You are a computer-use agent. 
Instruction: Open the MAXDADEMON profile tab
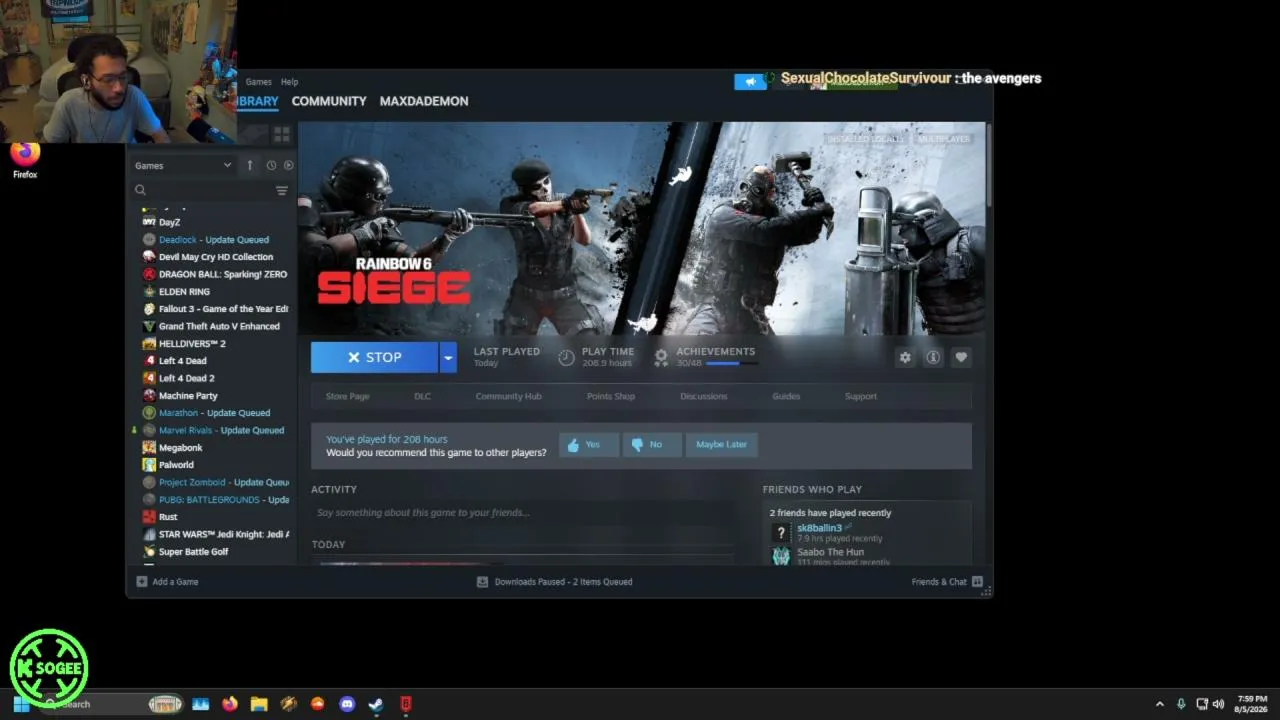point(424,101)
